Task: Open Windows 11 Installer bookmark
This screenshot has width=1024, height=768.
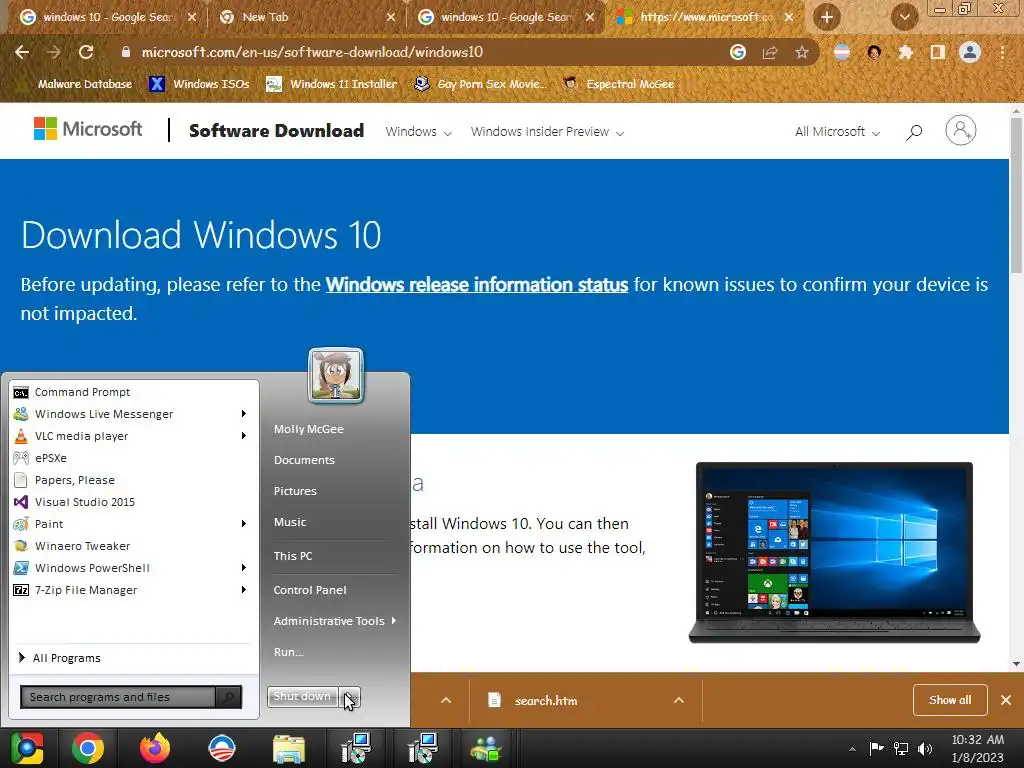Action: (x=331, y=84)
